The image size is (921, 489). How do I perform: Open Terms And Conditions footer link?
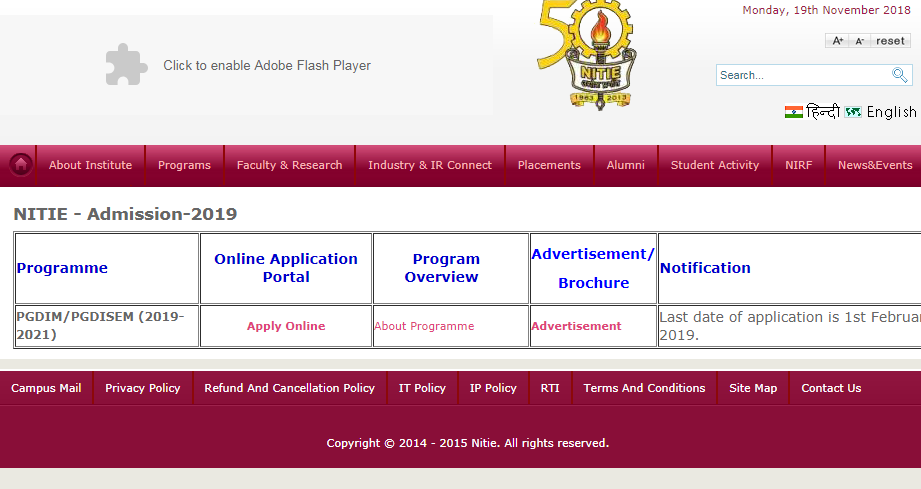644,388
